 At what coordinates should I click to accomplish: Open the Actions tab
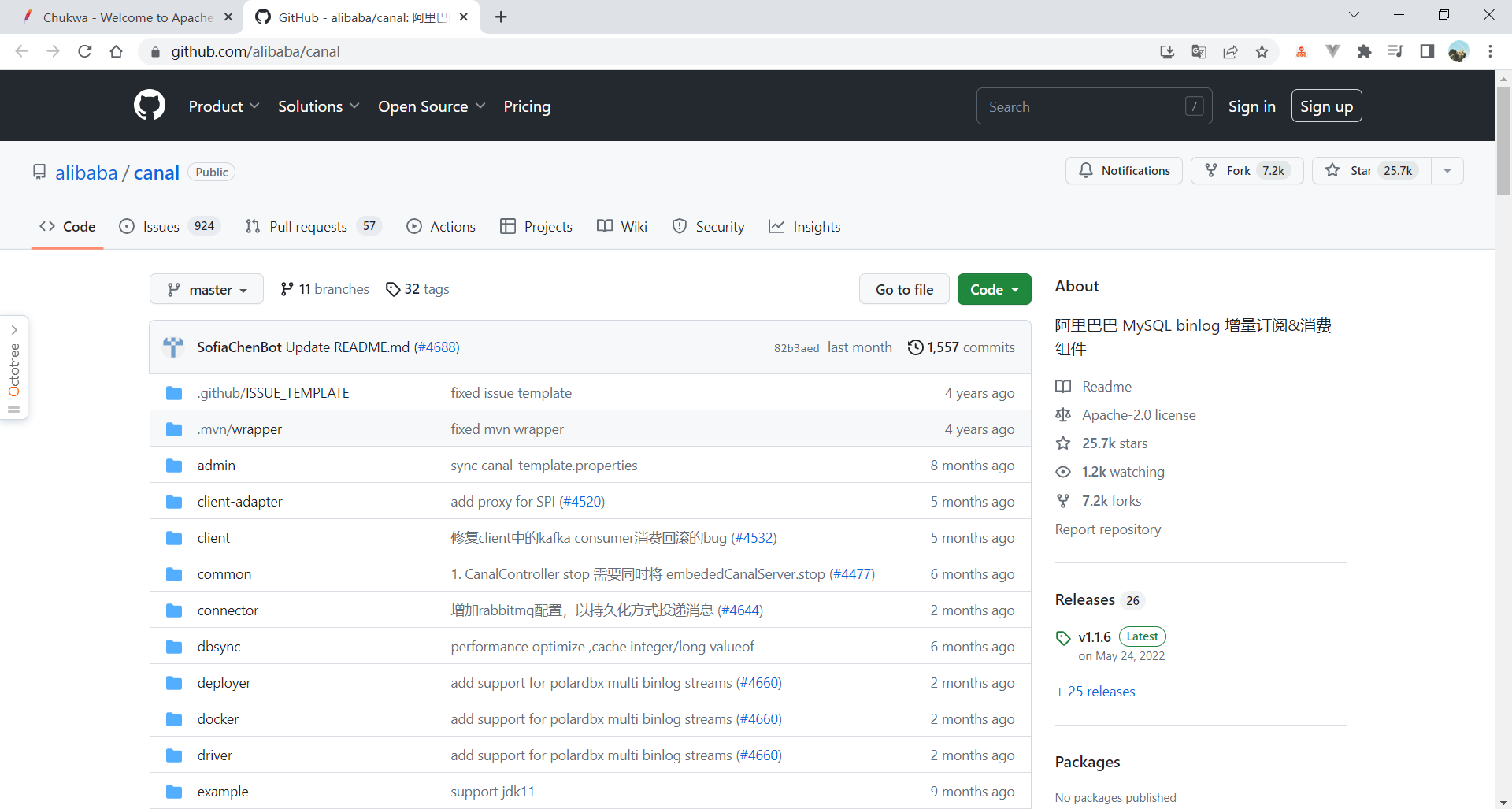click(441, 227)
